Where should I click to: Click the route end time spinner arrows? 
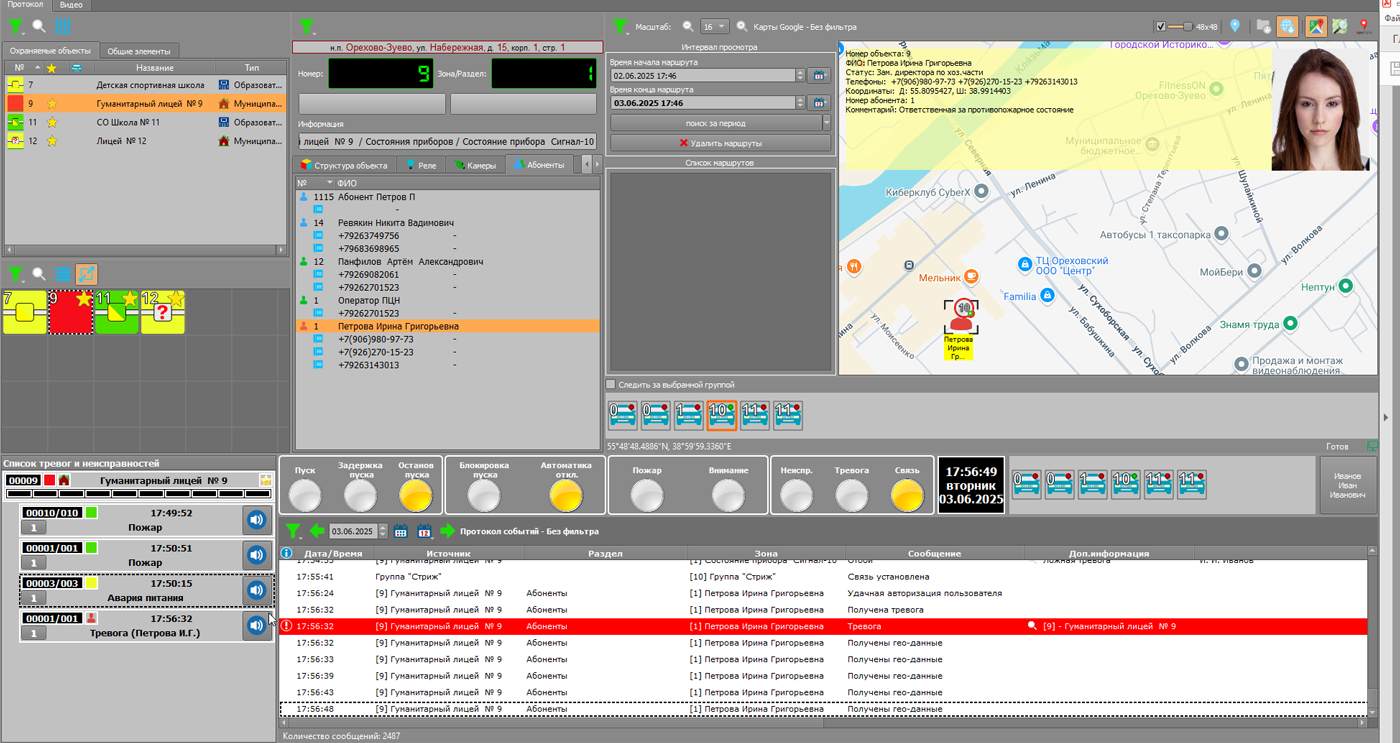click(x=800, y=103)
